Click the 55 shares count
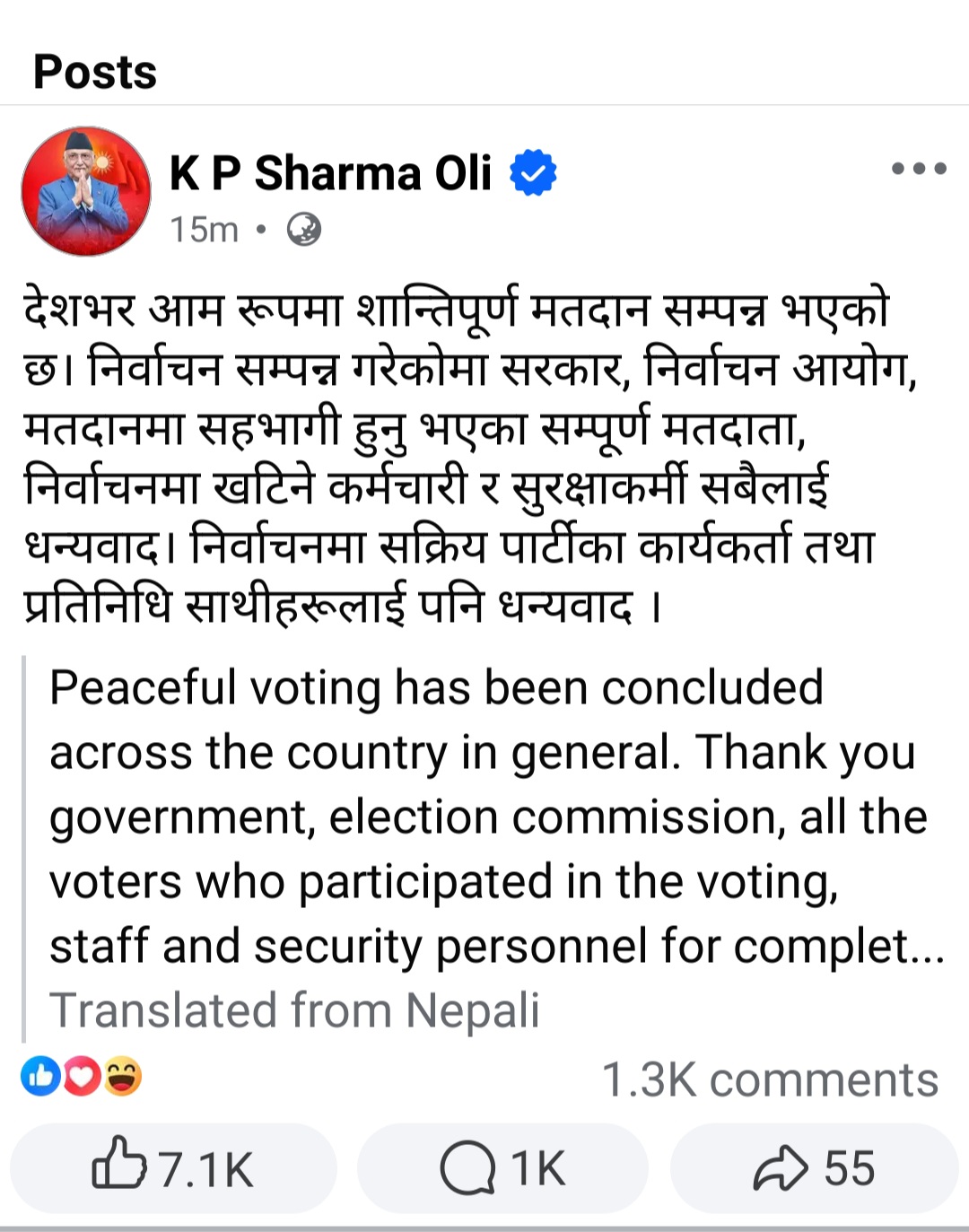 pyautogui.click(x=849, y=1168)
